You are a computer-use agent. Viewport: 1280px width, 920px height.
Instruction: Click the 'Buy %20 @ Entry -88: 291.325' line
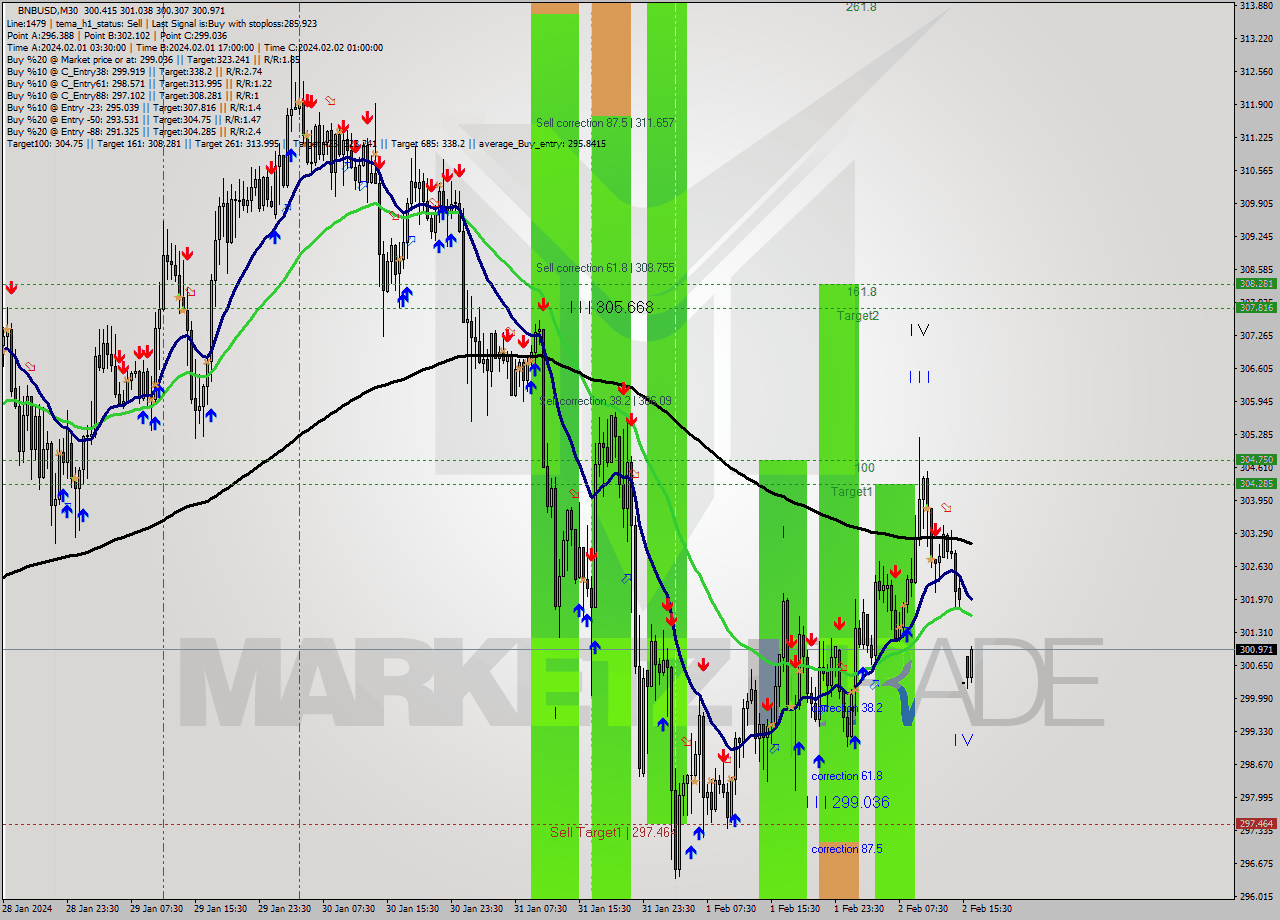point(133,132)
